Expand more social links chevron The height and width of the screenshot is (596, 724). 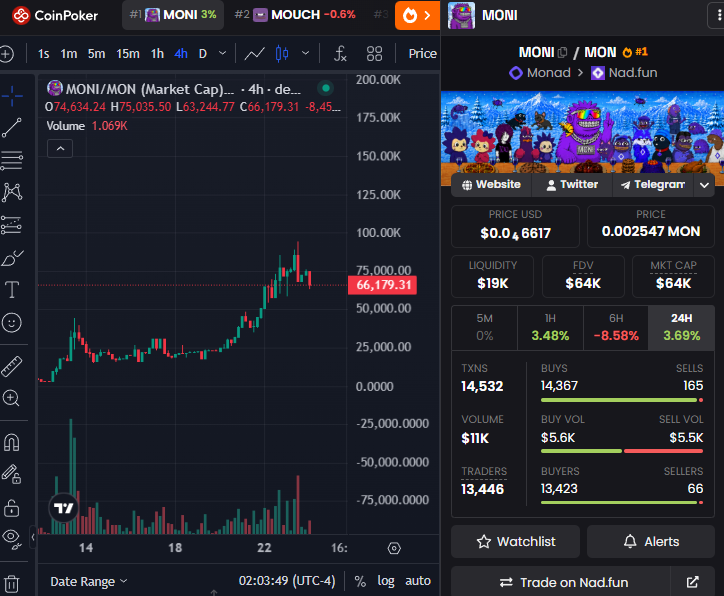click(704, 185)
